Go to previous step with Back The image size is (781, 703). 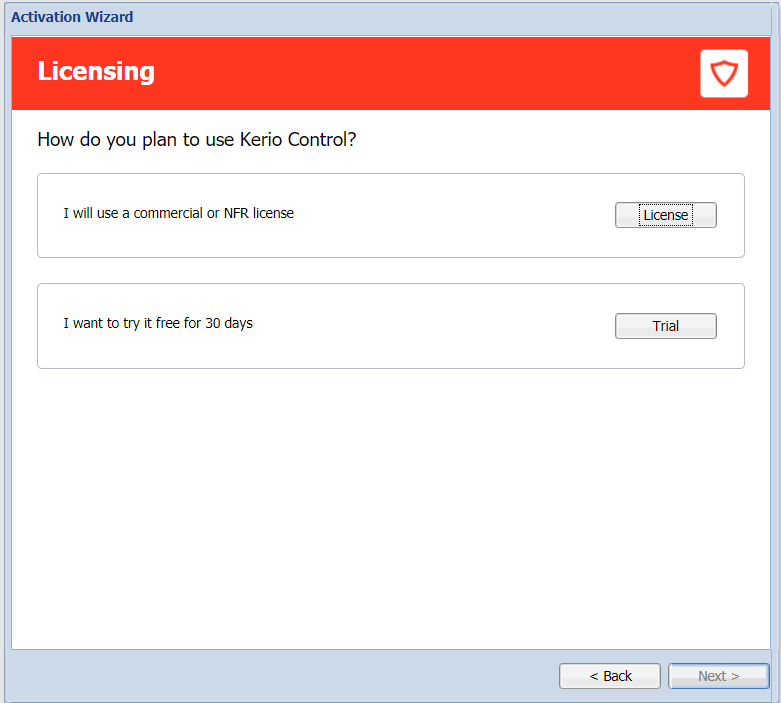click(610, 676)
